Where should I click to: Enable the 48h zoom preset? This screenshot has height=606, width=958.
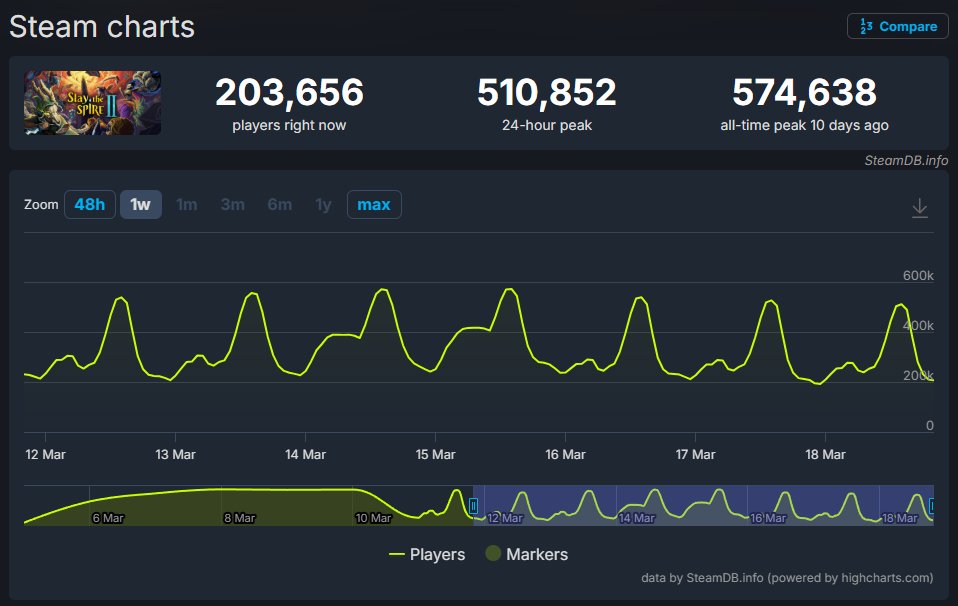(x=89, y=204)
